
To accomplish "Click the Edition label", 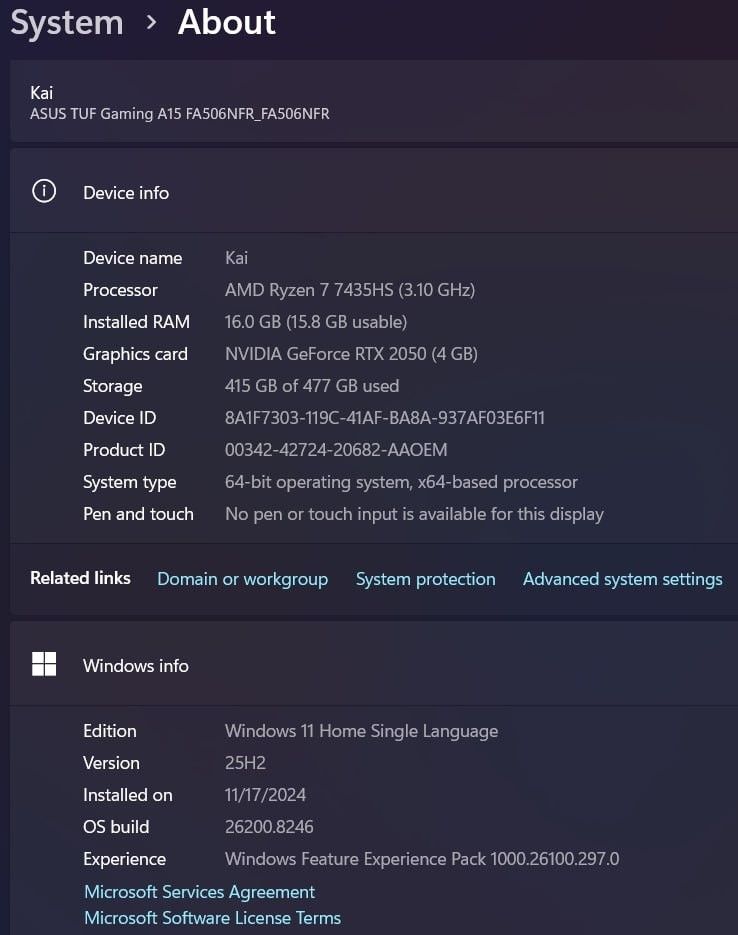I will (110, 731).
